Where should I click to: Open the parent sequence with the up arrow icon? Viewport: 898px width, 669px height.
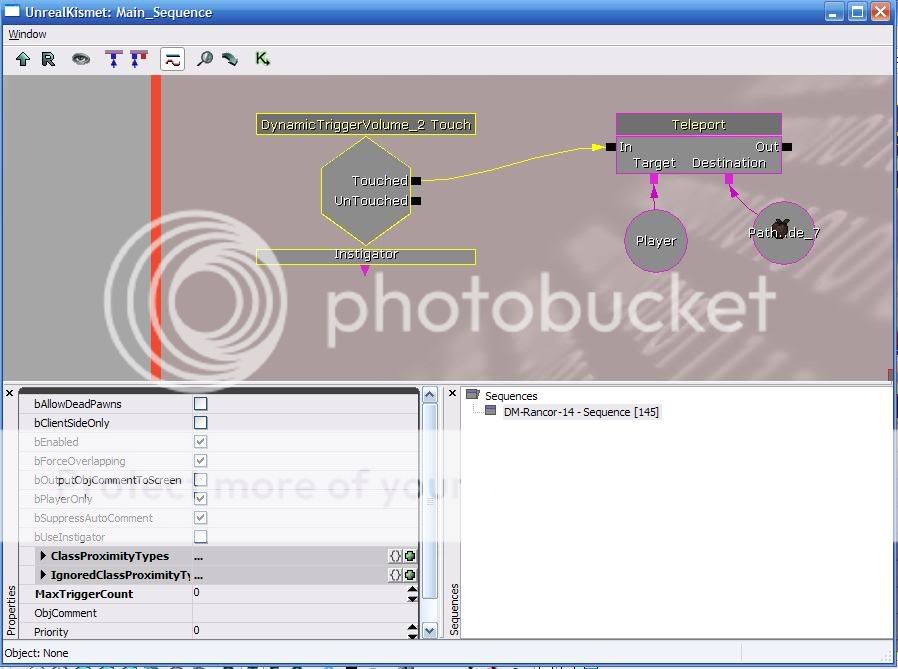(x=22, y=59)
